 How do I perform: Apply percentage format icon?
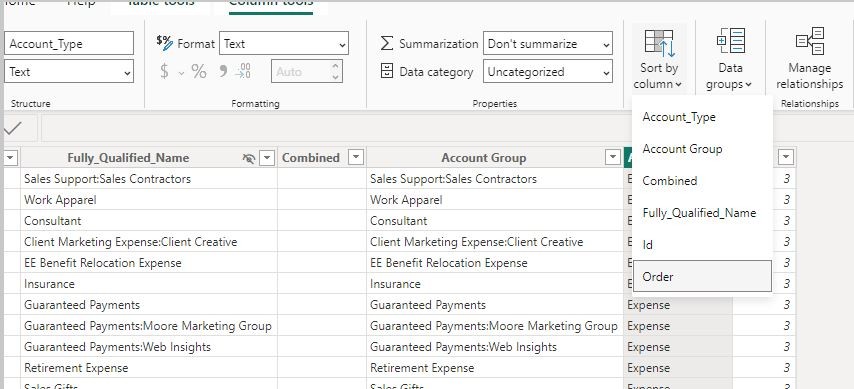199,71
